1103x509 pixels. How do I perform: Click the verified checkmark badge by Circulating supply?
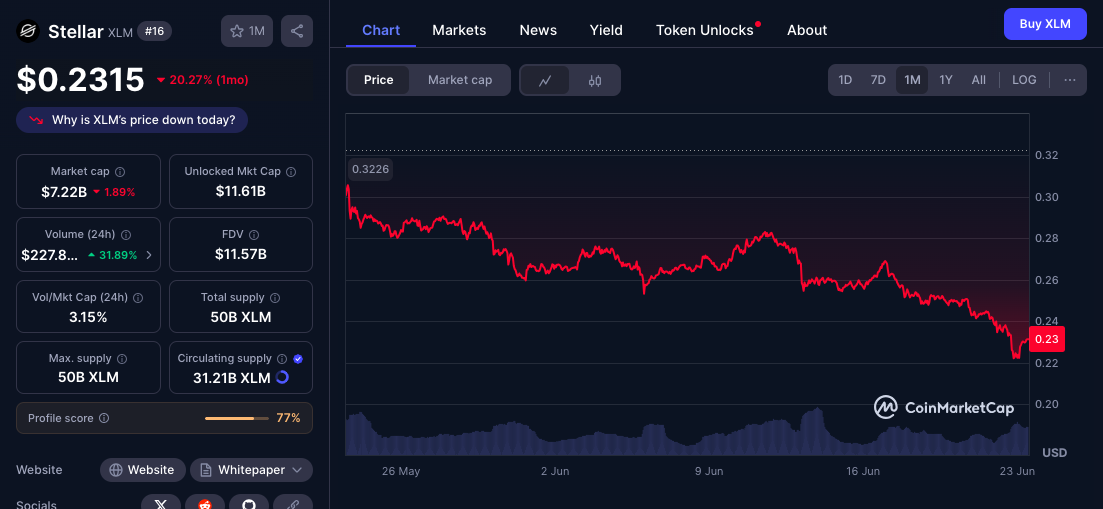298,359
